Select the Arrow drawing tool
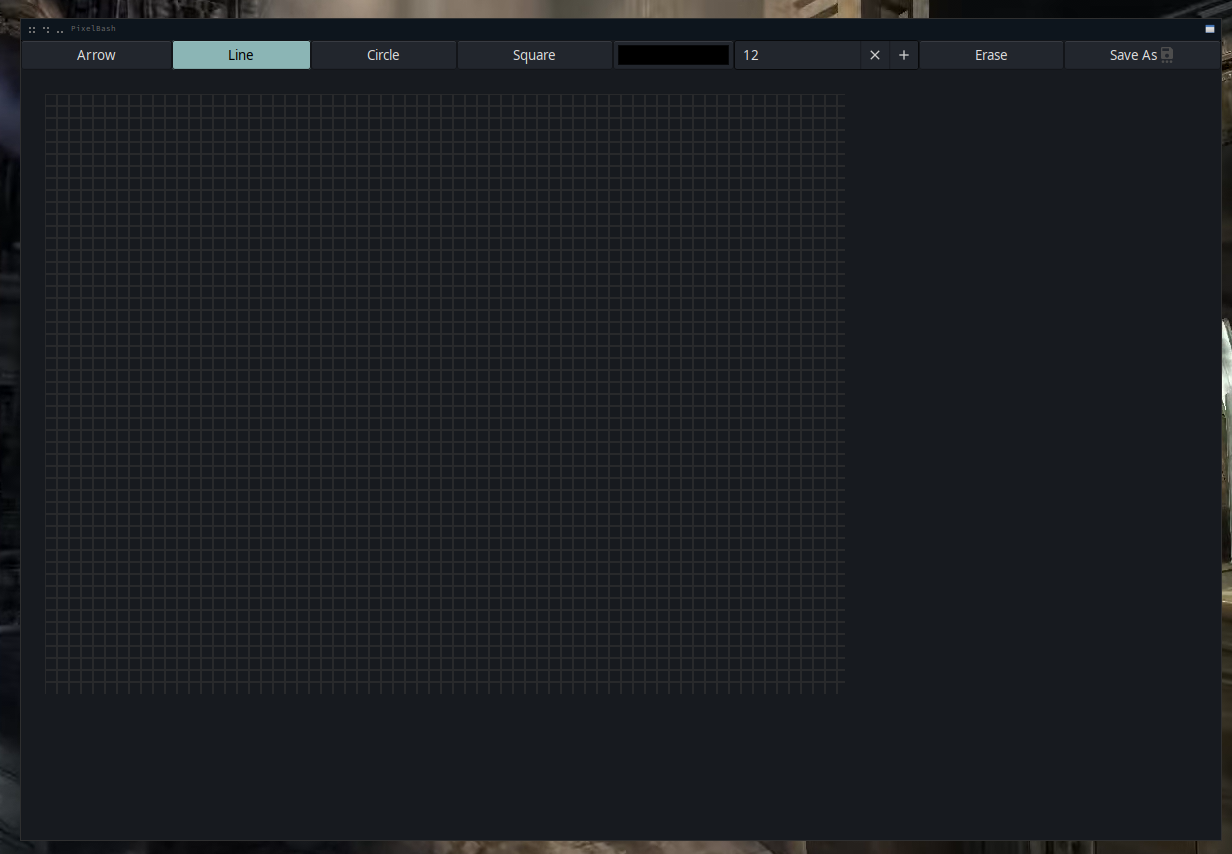The width and height of the screenshot is (1232, 854). [96, 55]
